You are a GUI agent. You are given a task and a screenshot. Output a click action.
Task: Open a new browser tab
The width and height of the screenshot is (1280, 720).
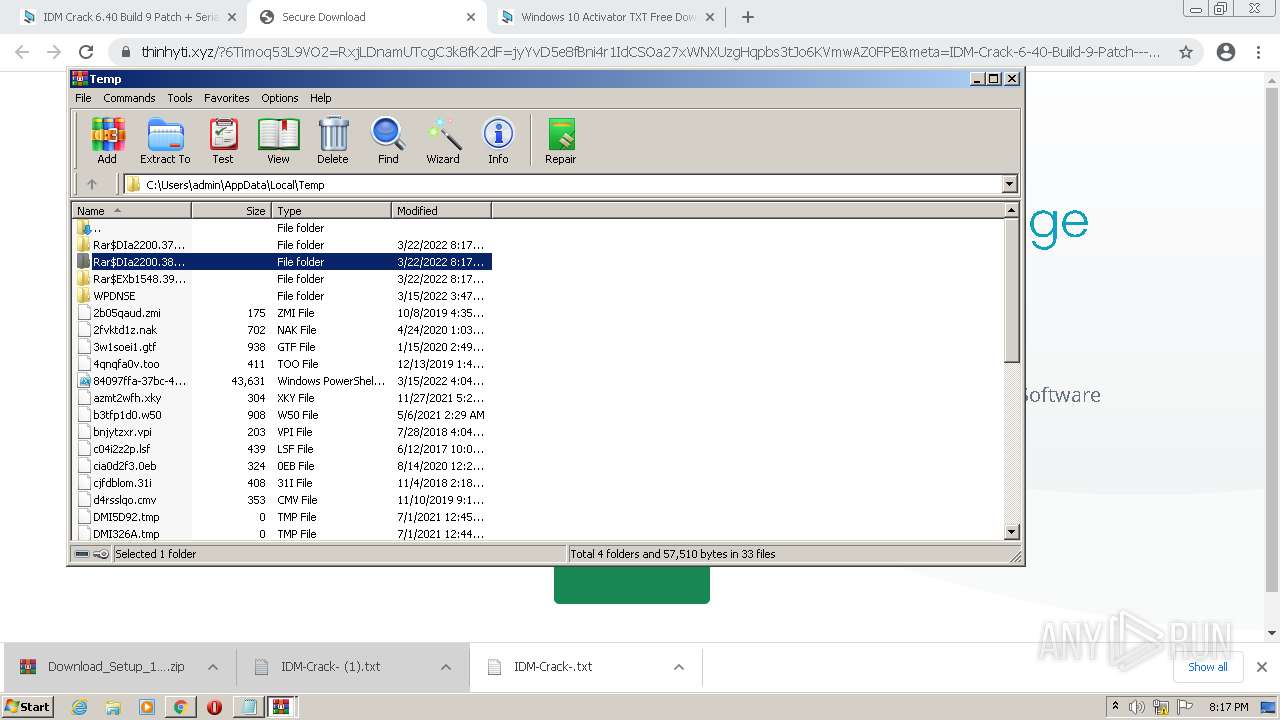click(x=747, y=17)
